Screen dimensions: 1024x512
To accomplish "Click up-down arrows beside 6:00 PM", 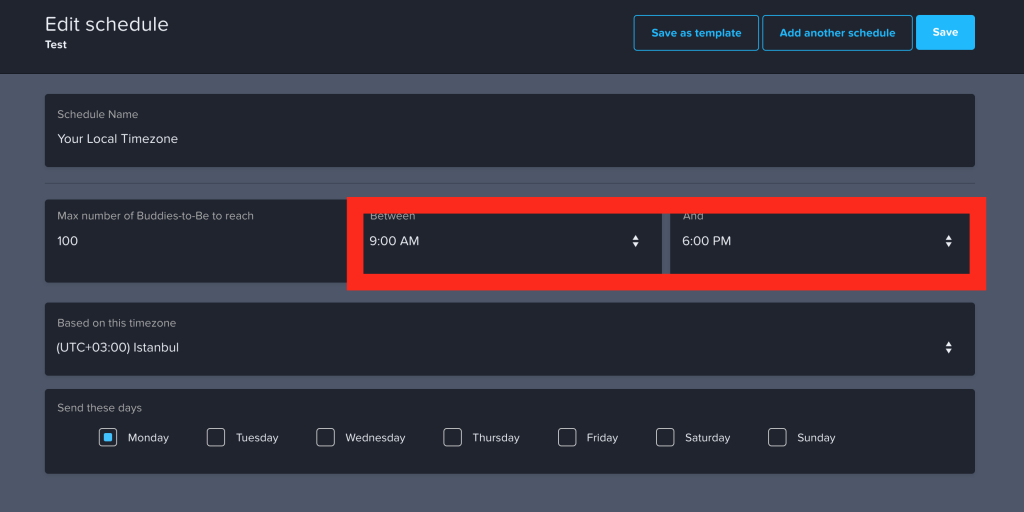I will point(948,241).
